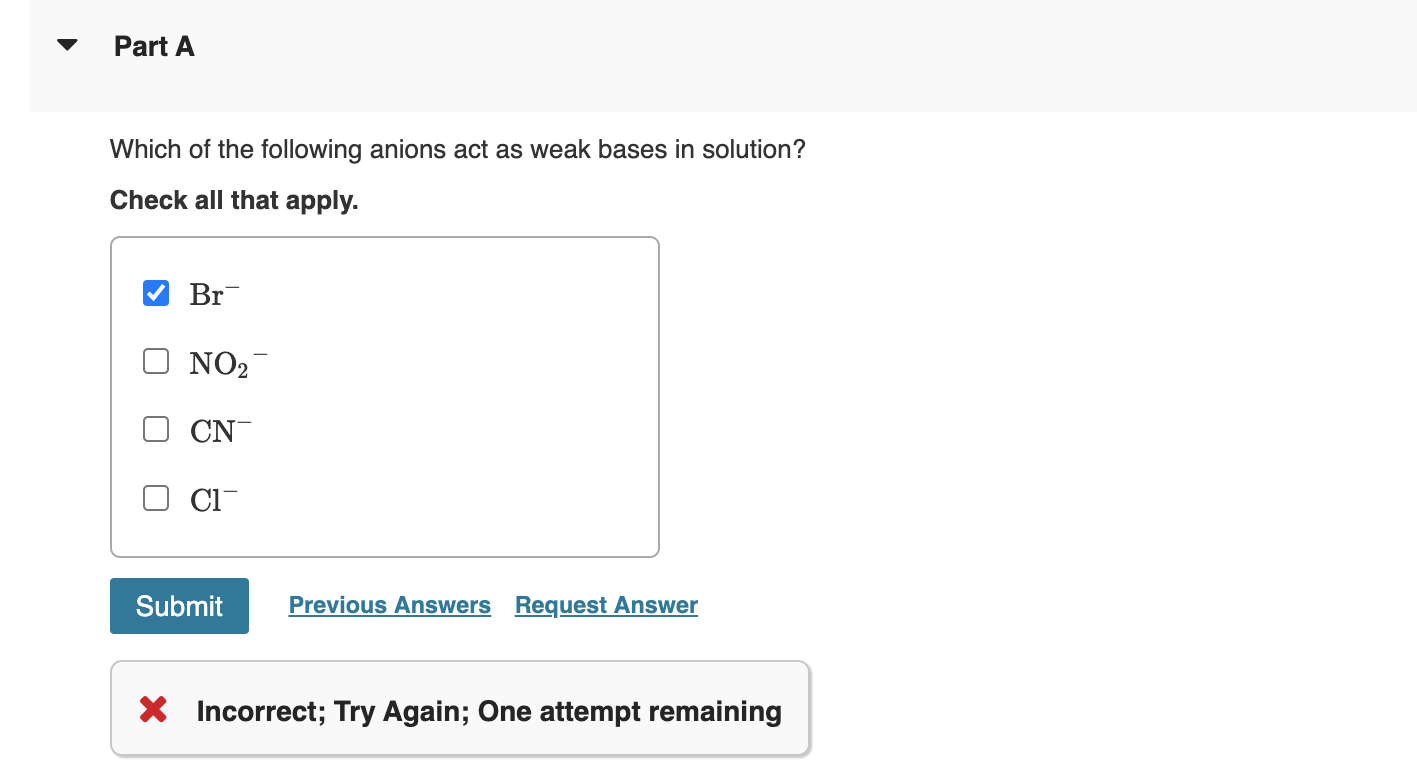Open the Previous Answers link
Viewport: 1417px width, 774px height.
[x=389, y=604]
